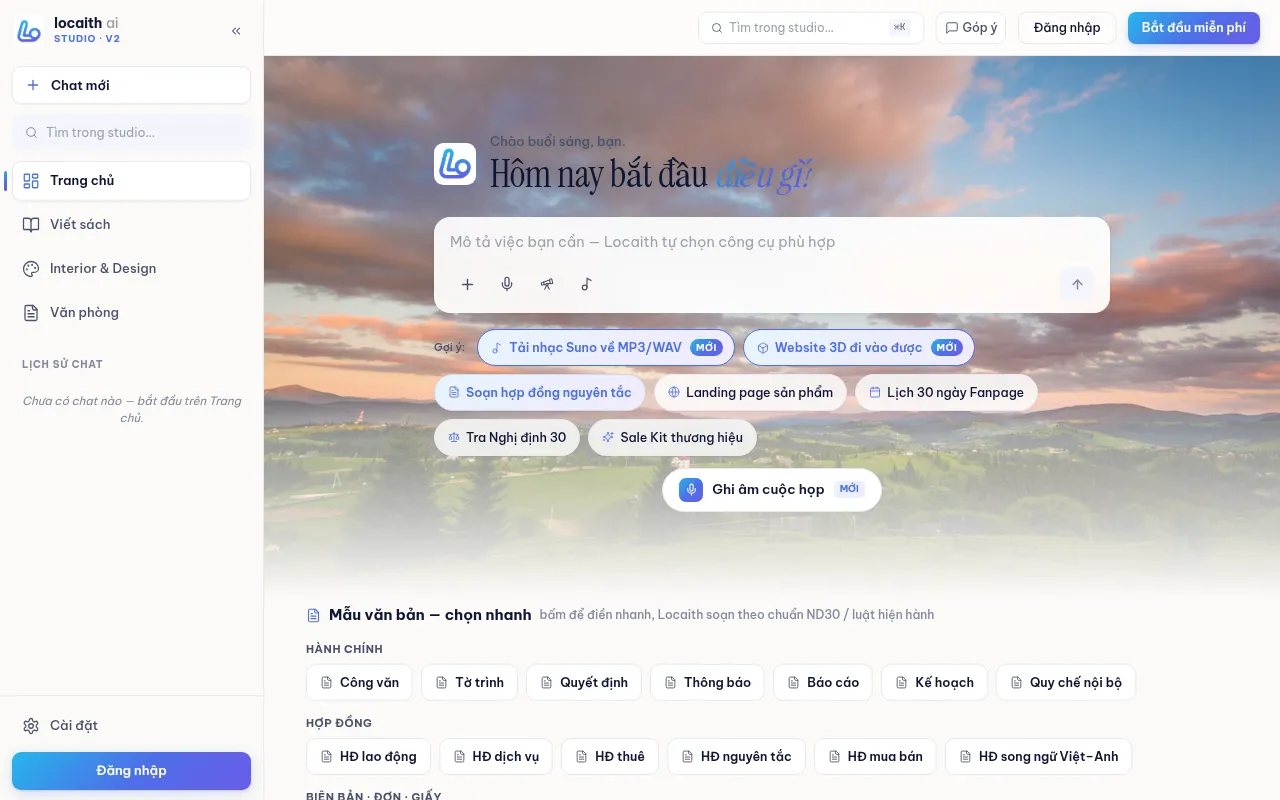The height and width of the screenshot is (800, 1280).
Task: Select the Tờ trình template
Action: point(470,682)
